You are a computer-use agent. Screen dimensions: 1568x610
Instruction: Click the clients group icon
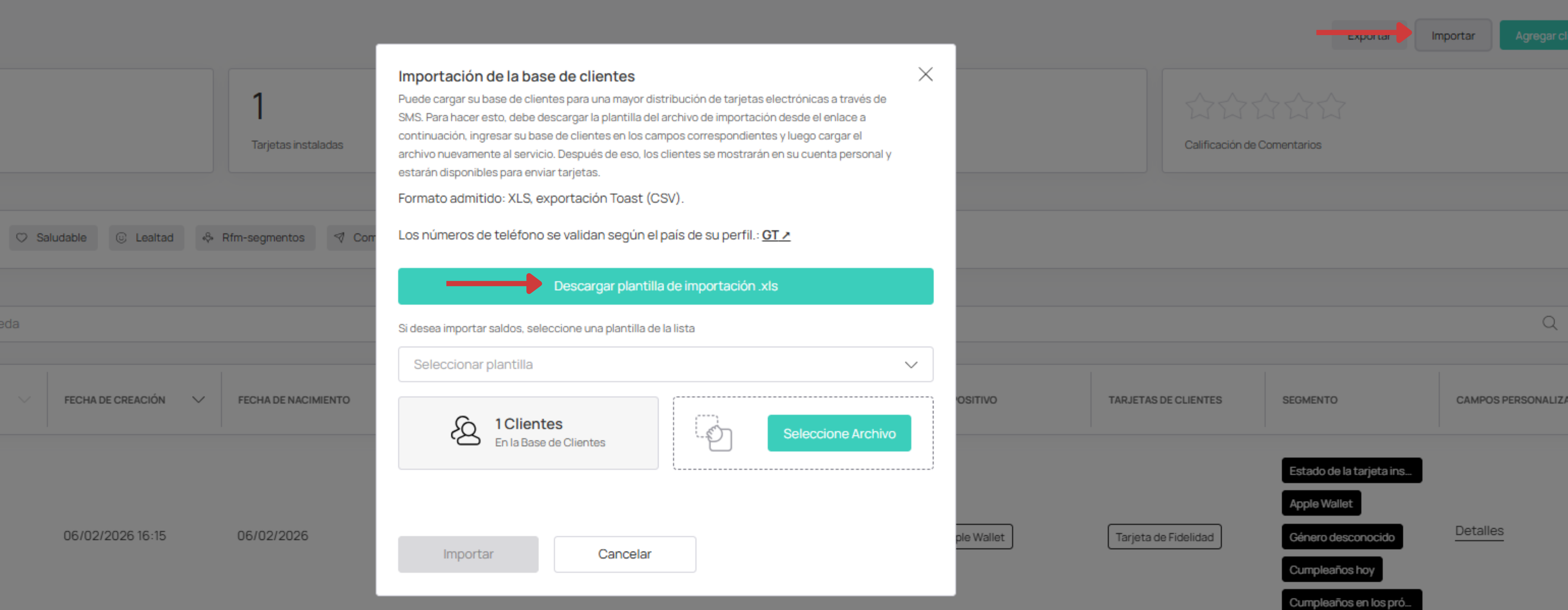coord(465,431)
